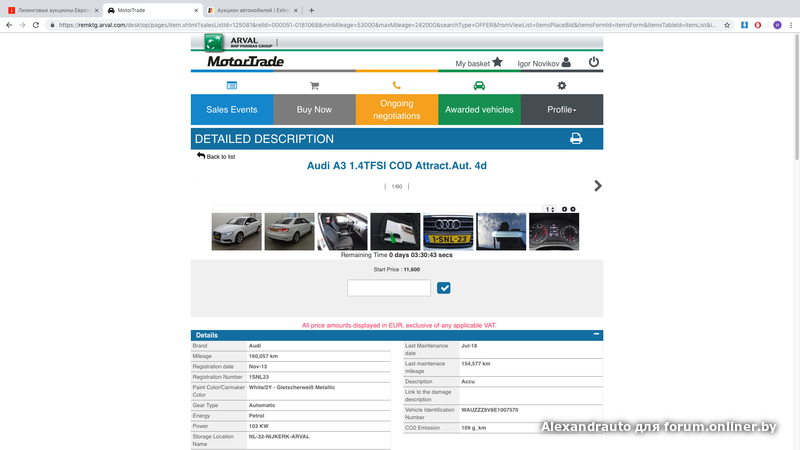The image size is (800, 450).
Task: Click the Back to list arrow icon
Action: coord(201,156)
